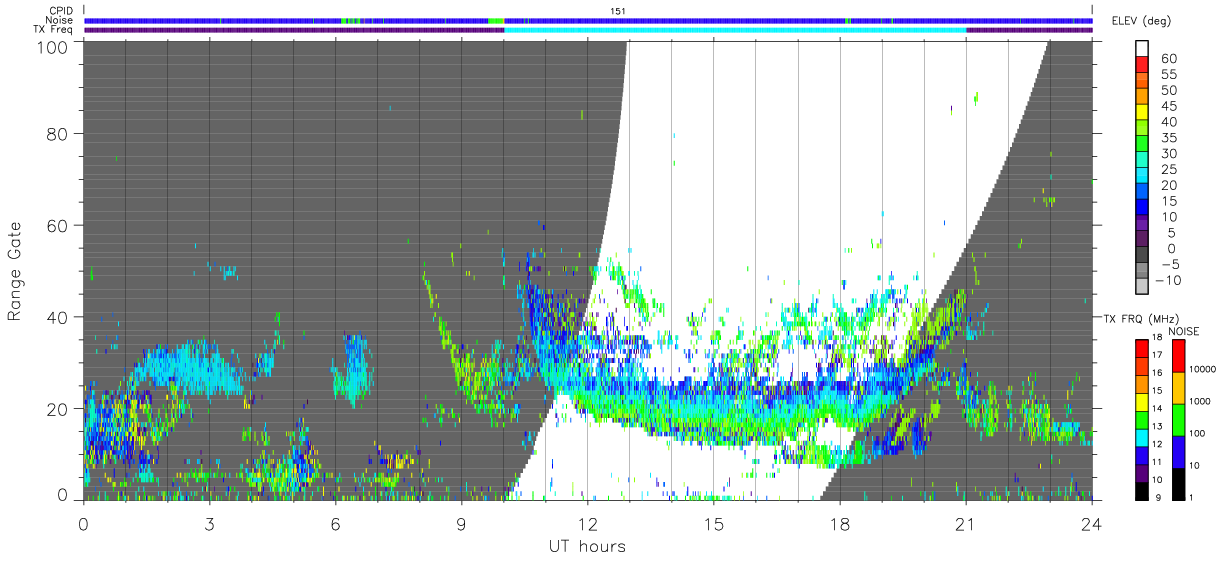
Task: Select the black bottom segment of TX FRQ bar
Action: (x=1142, y=490)
